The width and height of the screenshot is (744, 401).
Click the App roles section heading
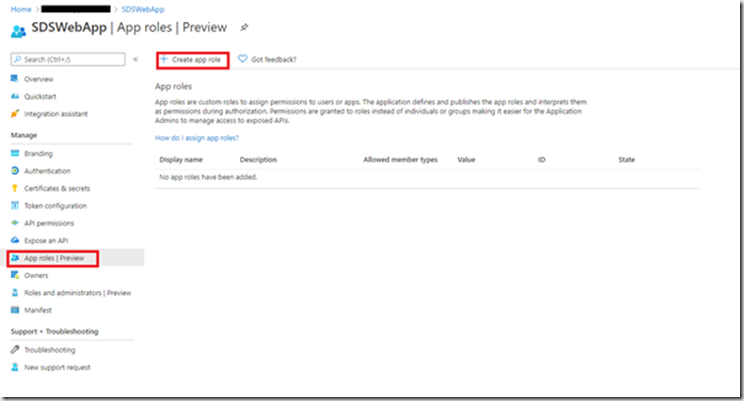[x=173, y=86]
